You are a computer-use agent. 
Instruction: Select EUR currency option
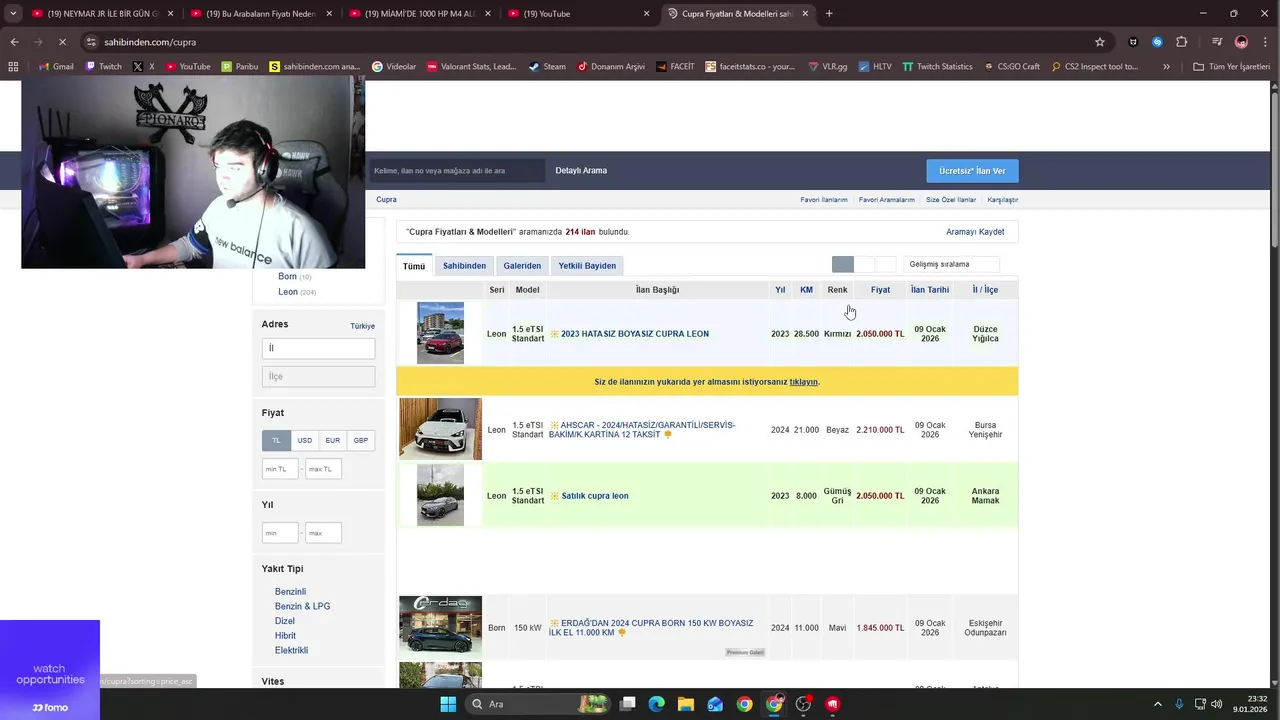pyautogui.click(x=333, y=440)
